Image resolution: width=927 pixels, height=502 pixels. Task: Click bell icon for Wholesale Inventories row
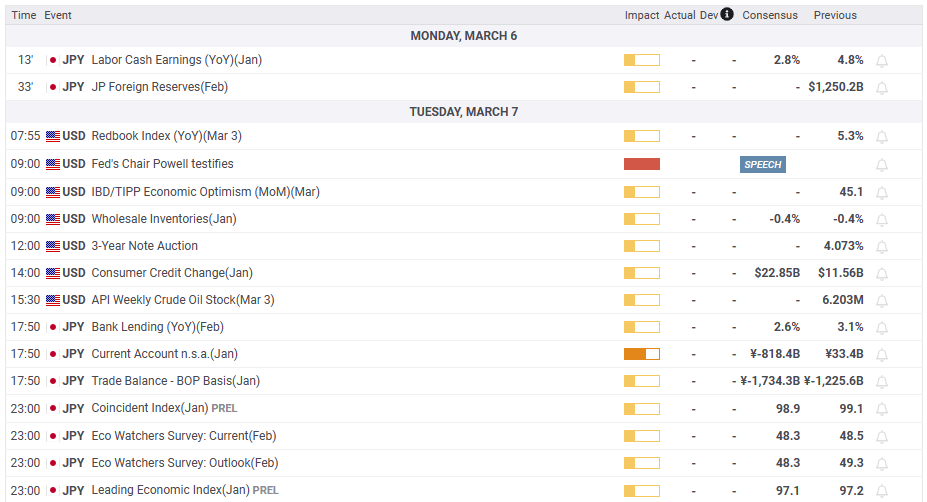click(x=882, y=219)
